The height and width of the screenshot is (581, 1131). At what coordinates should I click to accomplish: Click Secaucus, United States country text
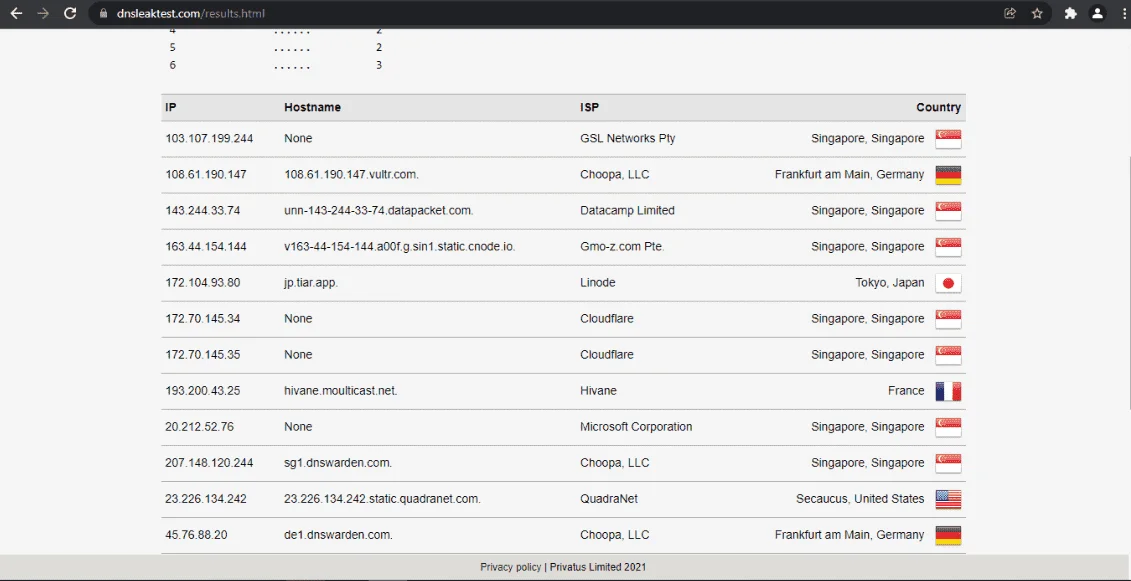click(860, 499)
